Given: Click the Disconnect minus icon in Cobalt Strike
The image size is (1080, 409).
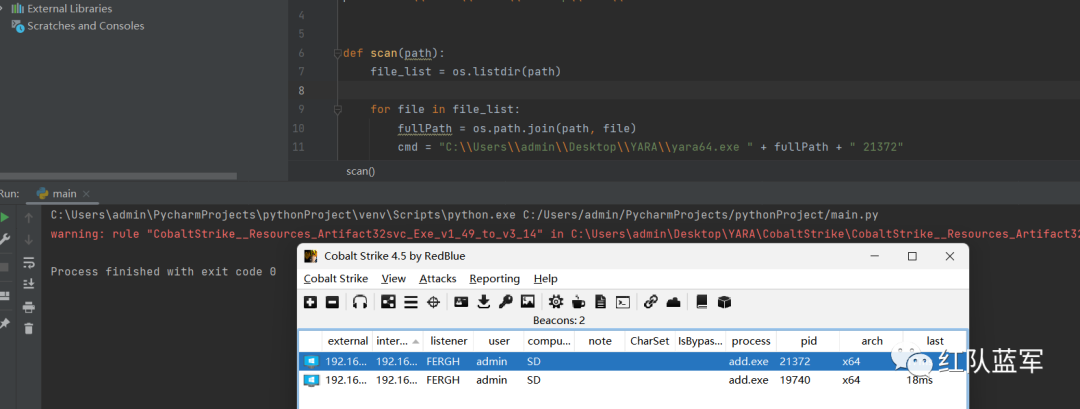Looking at the screenshot, I should [332, 302].
